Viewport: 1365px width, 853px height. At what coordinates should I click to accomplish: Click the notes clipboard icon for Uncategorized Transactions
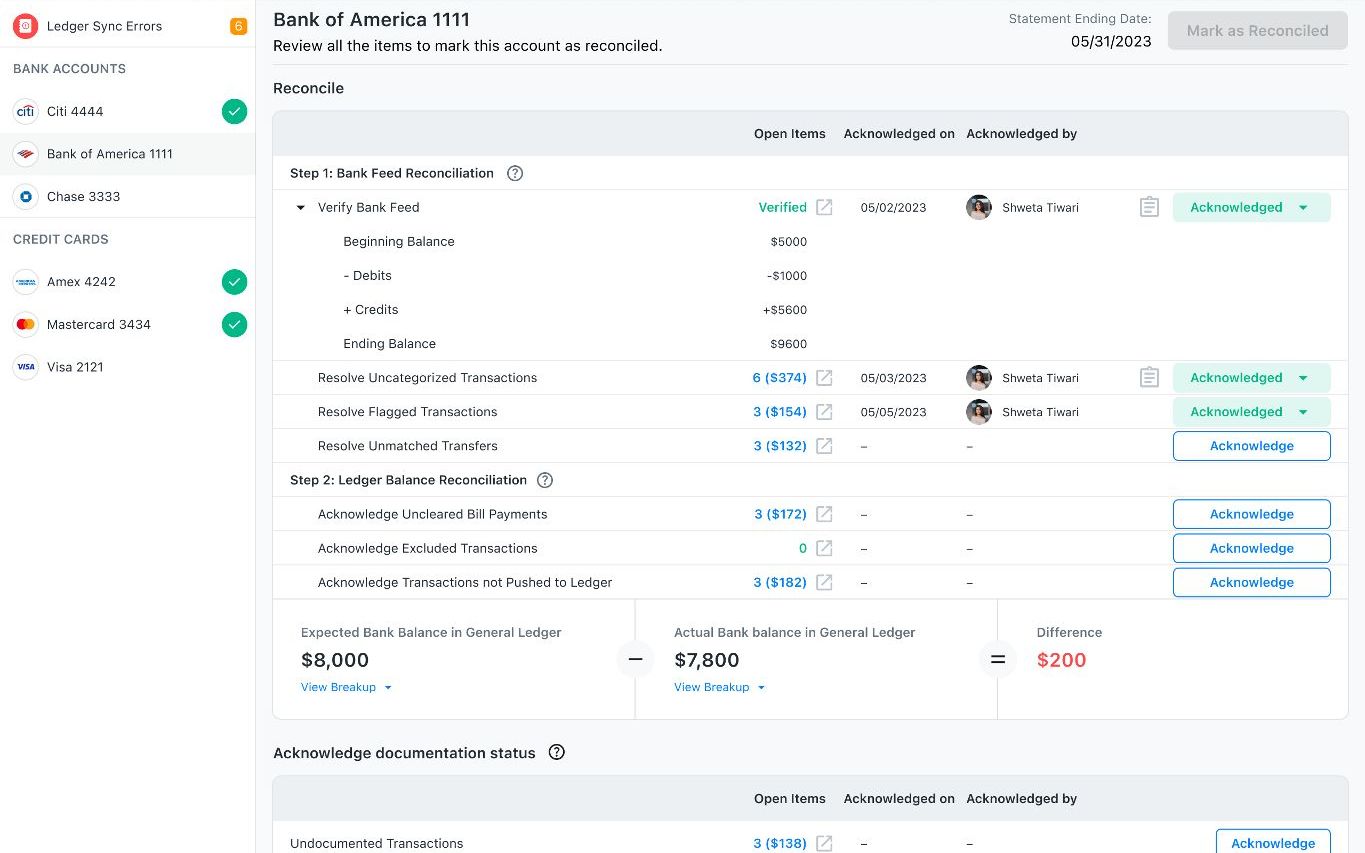1149,378
